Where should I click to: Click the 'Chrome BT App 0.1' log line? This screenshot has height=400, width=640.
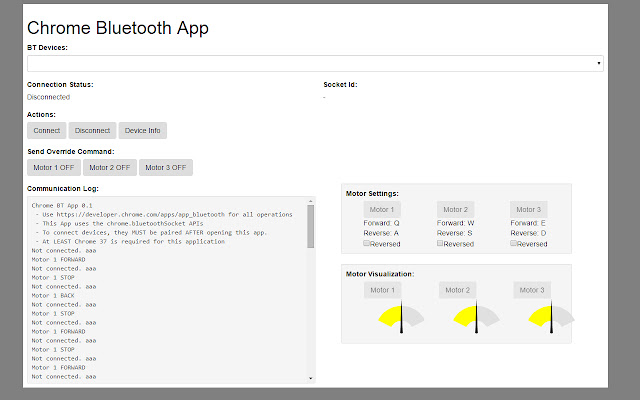click(62, 205)
